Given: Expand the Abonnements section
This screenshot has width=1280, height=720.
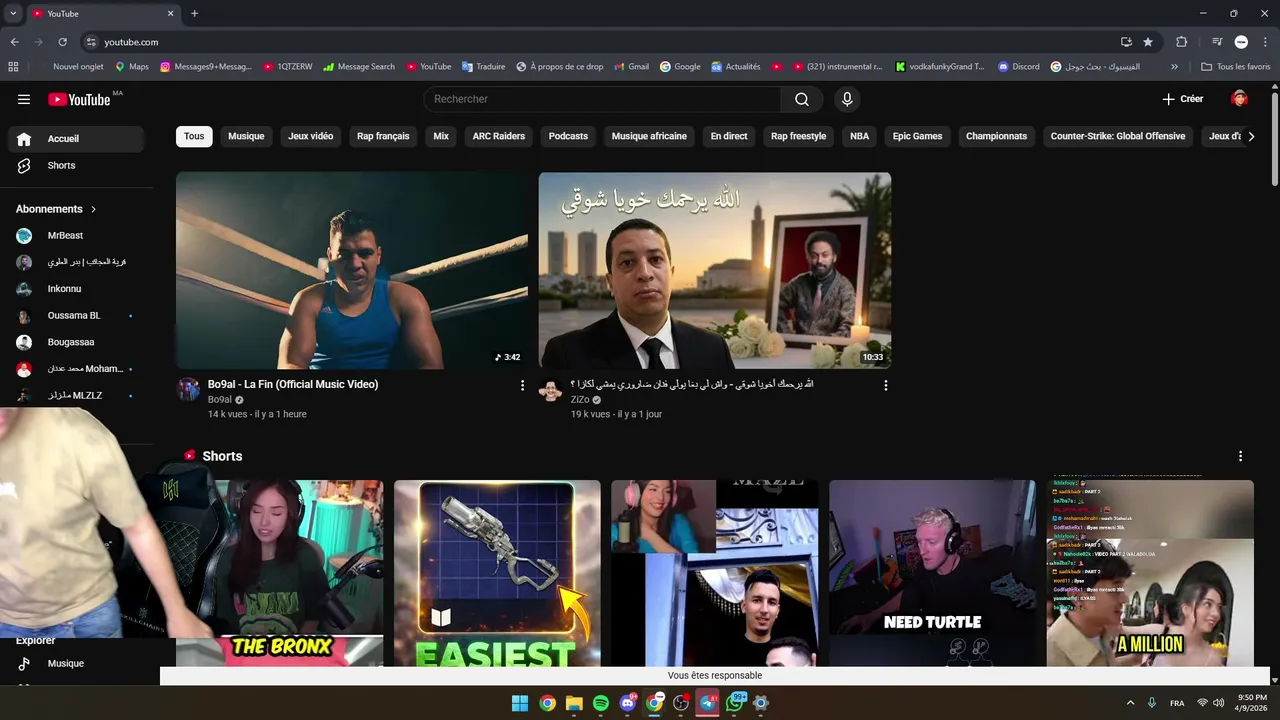Looking at the screenshot, I should point(56,209).
